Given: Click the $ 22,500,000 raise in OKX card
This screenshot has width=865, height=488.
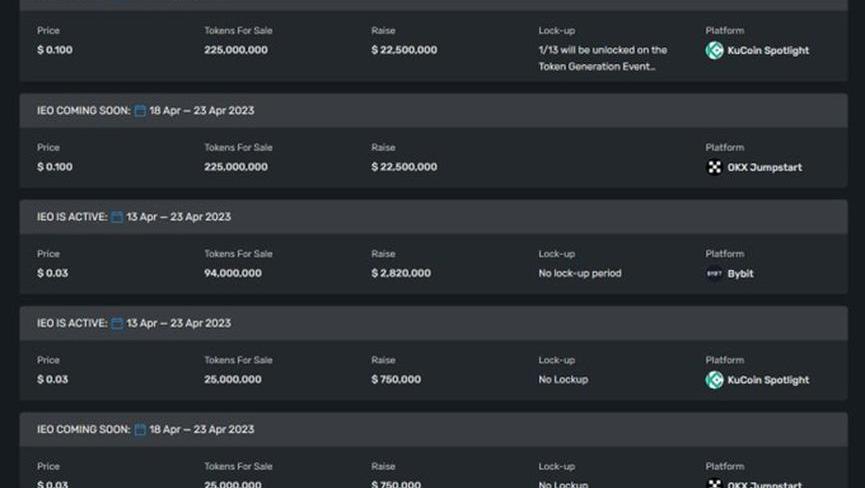Looking at the screenshot, I should pyautogui.click(x=404, y=167).
